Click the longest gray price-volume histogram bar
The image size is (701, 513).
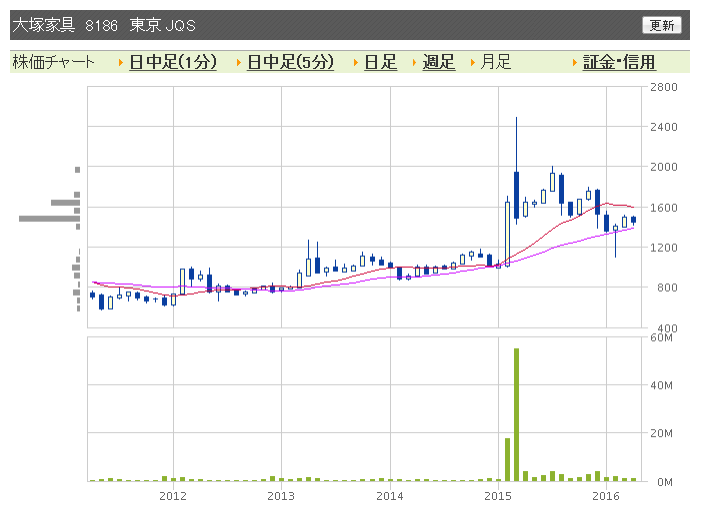49,219
